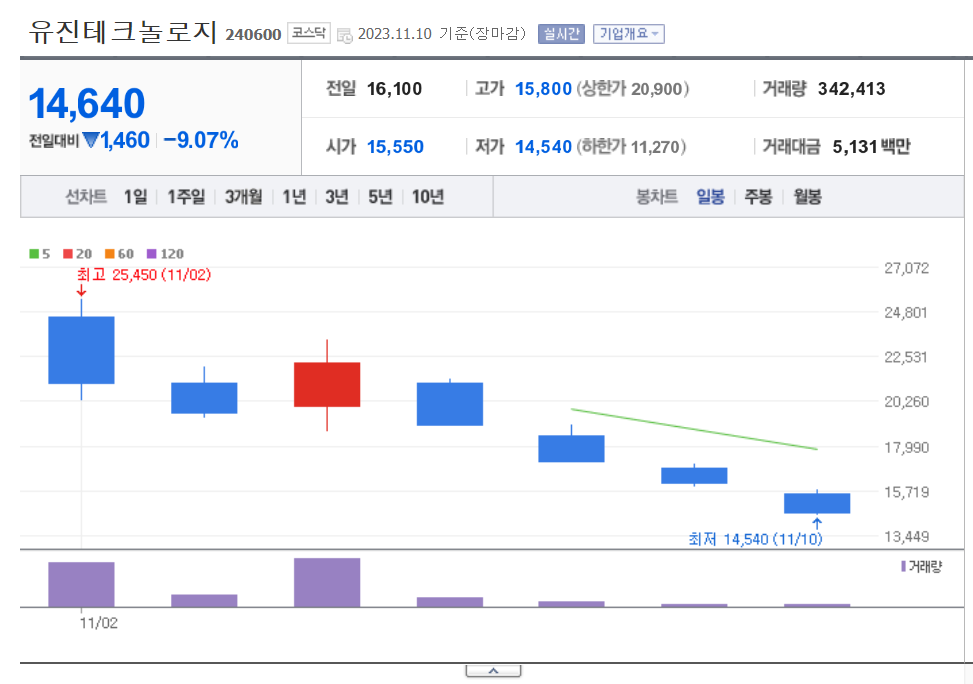Switch to the 주봉 weekly candle chart
This screenshot has width=973, height=684.
pyautogui.click(x=758, y=197)
